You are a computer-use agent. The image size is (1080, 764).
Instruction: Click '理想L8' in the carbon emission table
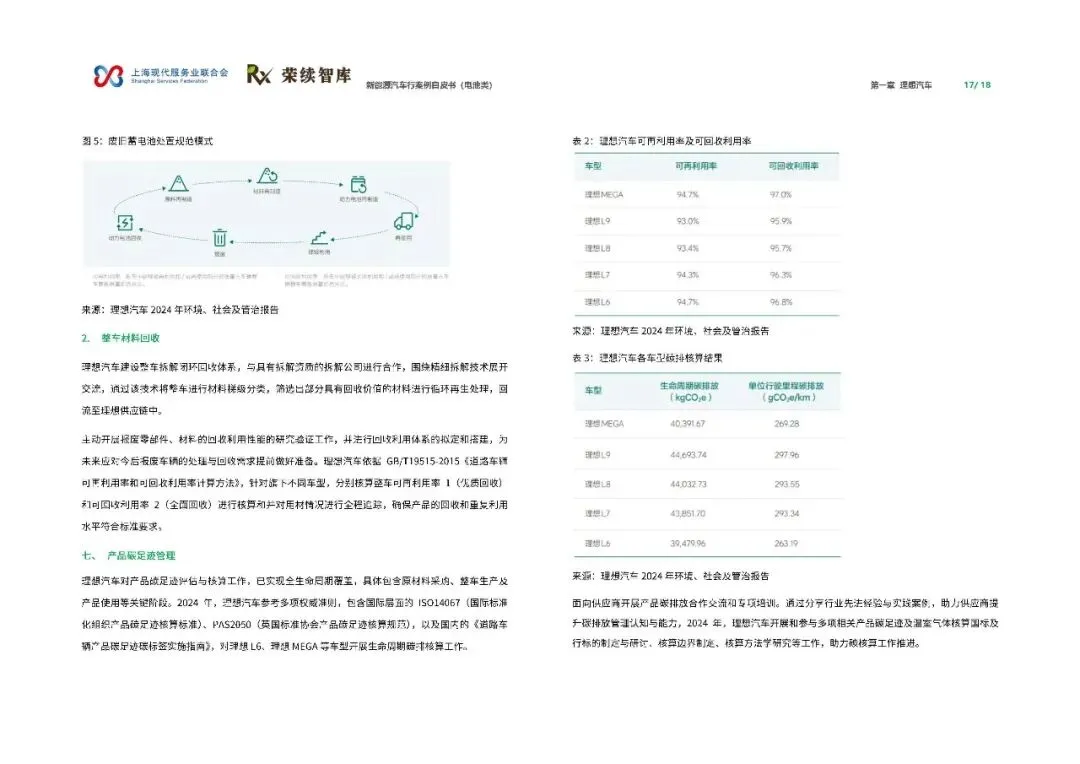coord(597,484)
